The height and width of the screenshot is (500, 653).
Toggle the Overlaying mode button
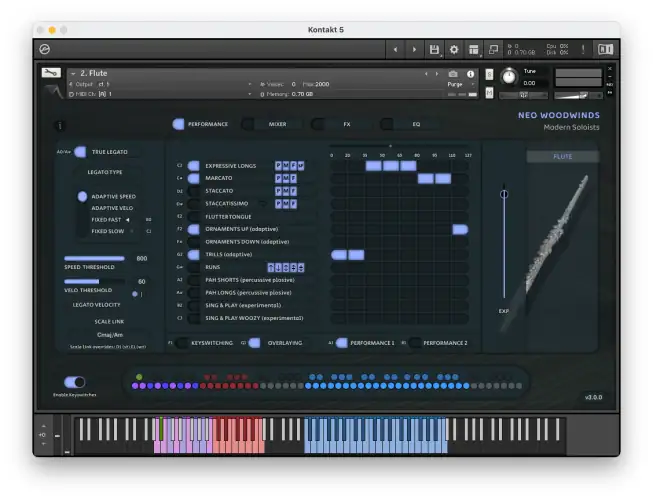pyautogui.click(x=254, y=343)
